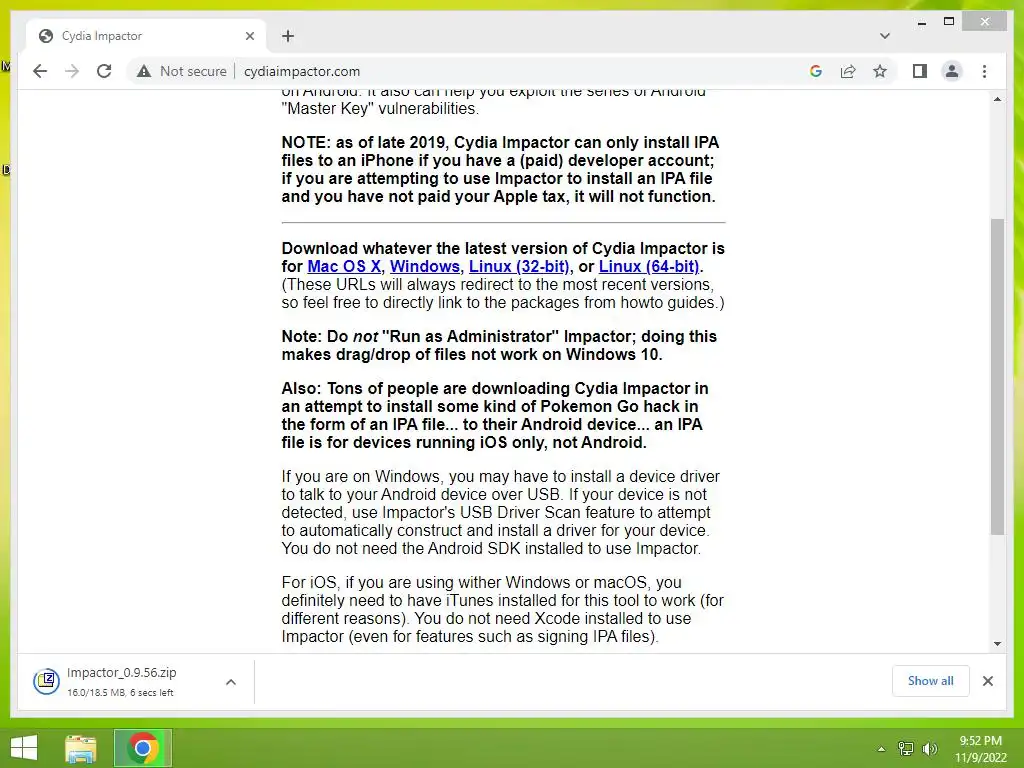The width and height of the screenshot is (1024, 768).
Task: Click the scrollbar up arrow
Action: (x=997, y=99)
